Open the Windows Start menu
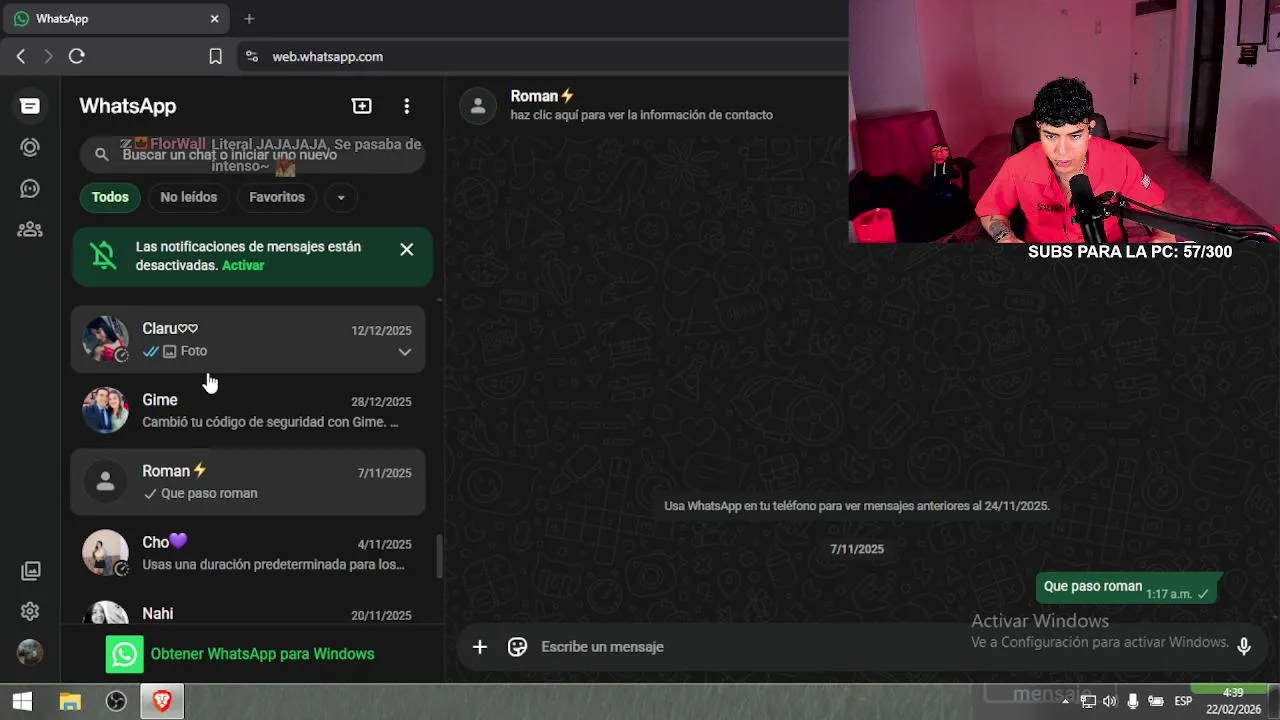The image size is (1280, 720). coord(22,702)
